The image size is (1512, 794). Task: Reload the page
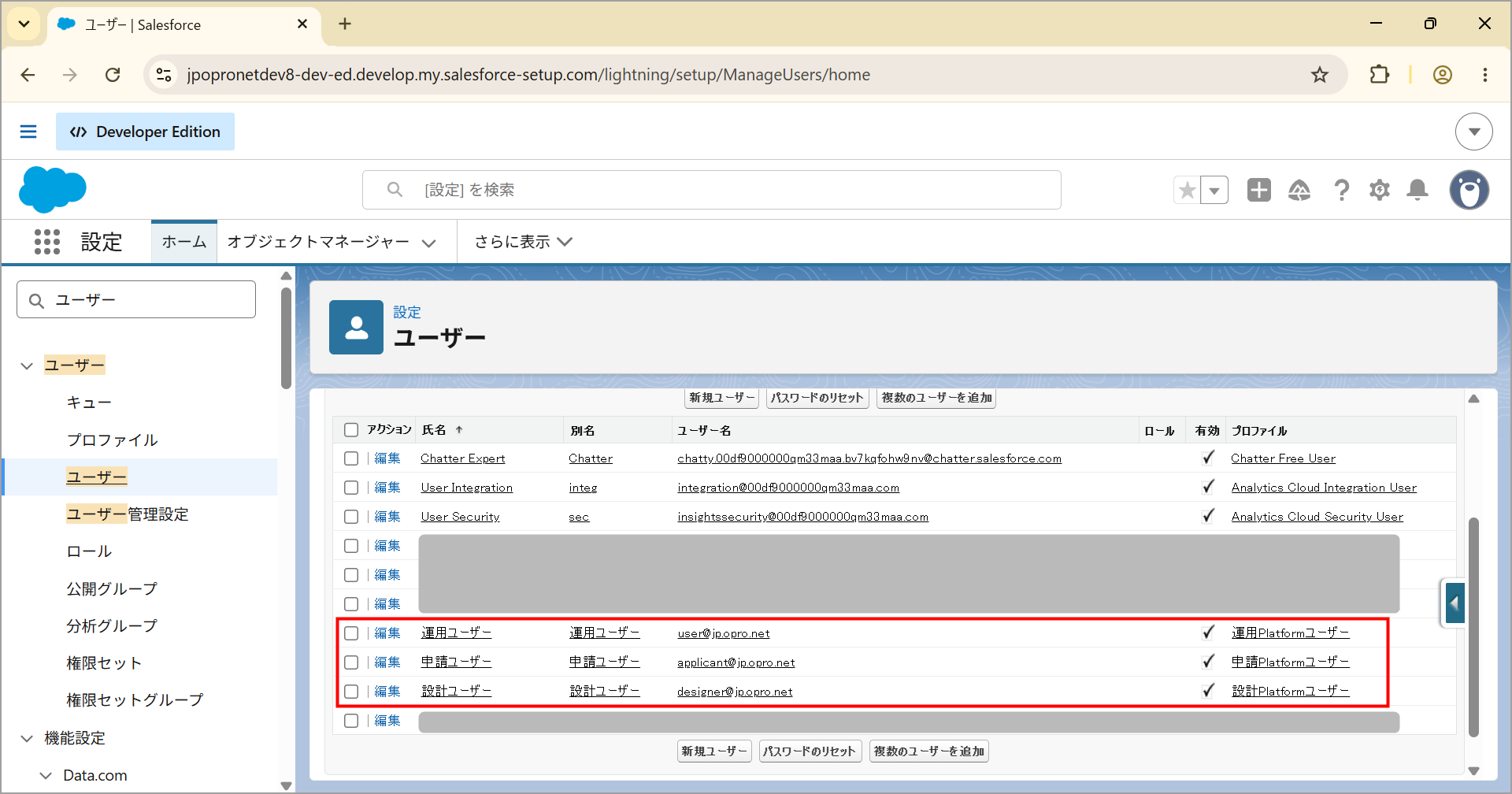pos(113,75)
